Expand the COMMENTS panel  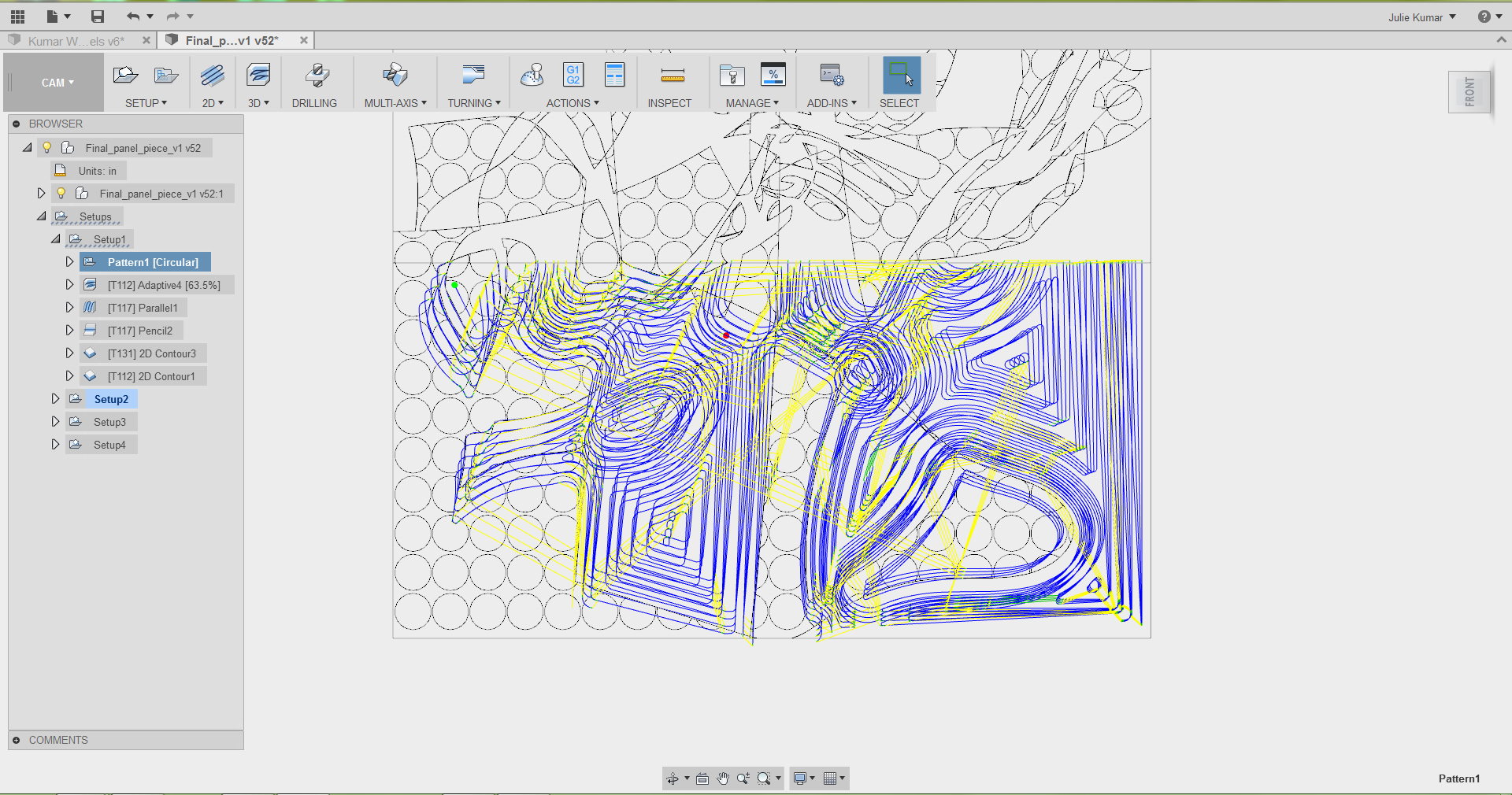(x=16, y=740)
